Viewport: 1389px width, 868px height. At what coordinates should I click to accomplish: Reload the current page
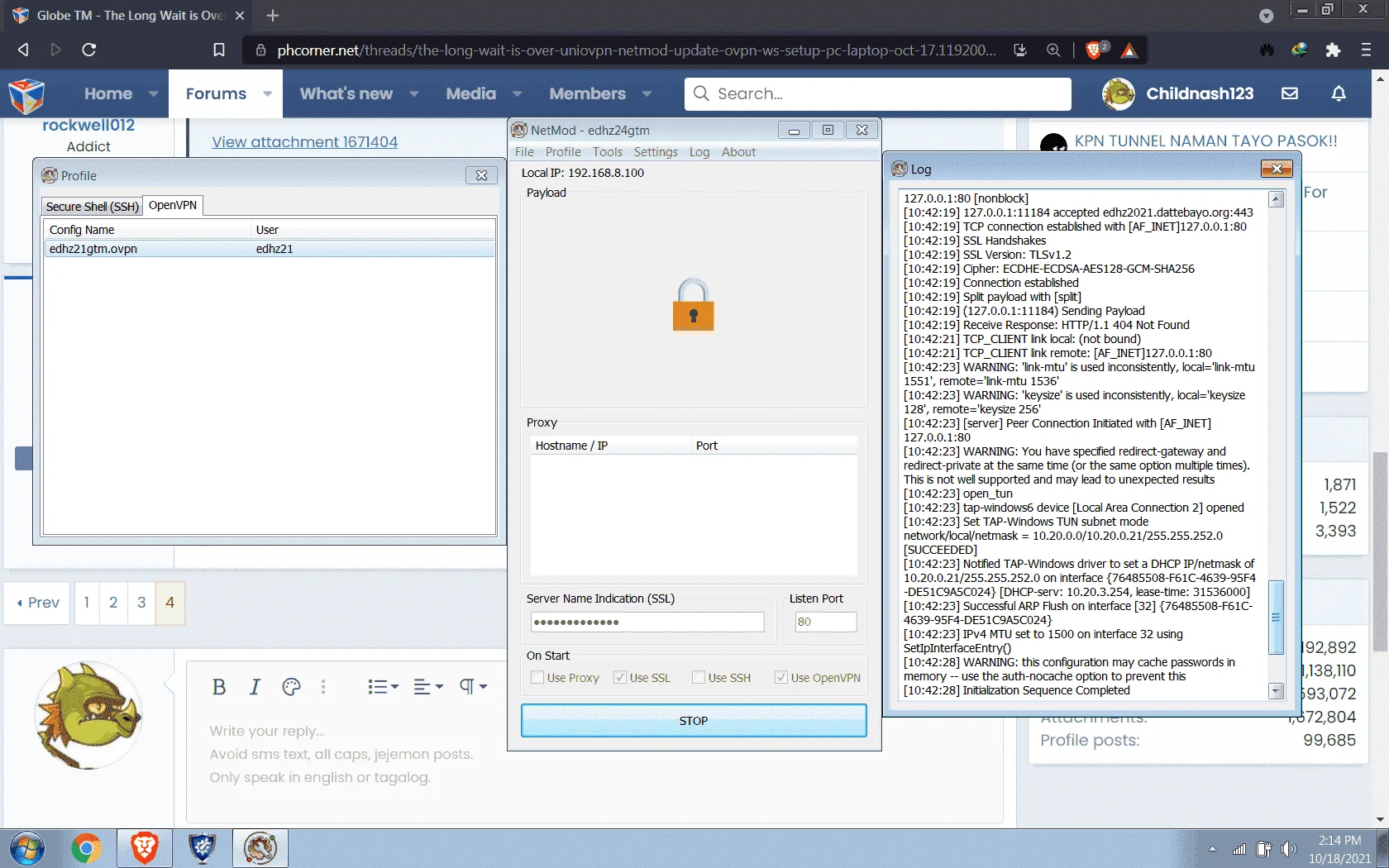89,50
